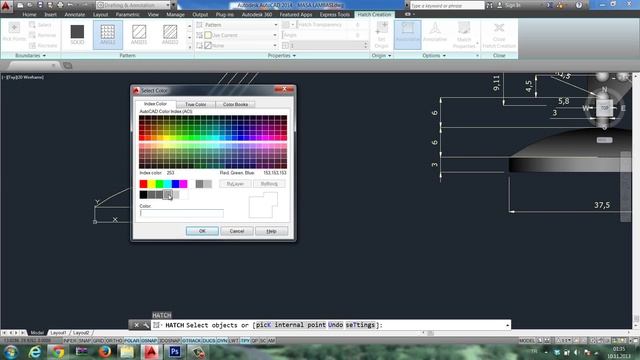The width and height of the screenshot is (640, 360).
Task: Expand the Options panel
Action: (434, 55)
